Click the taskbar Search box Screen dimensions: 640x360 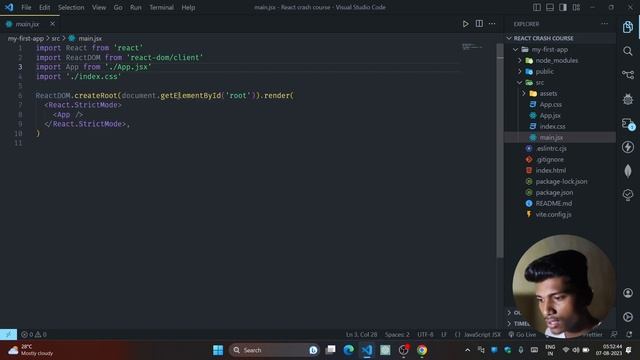(273, 350)
